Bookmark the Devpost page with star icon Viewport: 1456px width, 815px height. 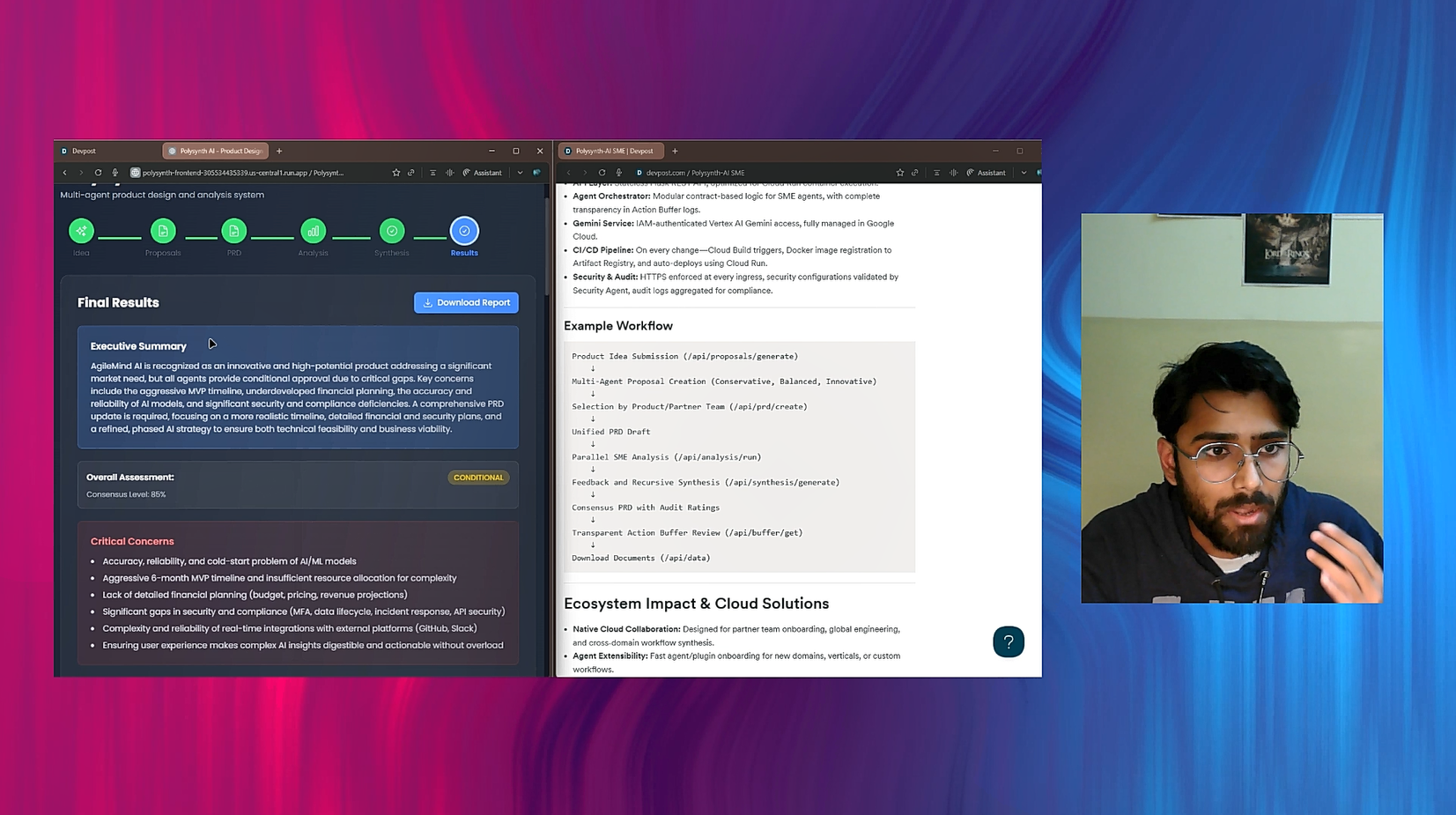click(900, 173)
